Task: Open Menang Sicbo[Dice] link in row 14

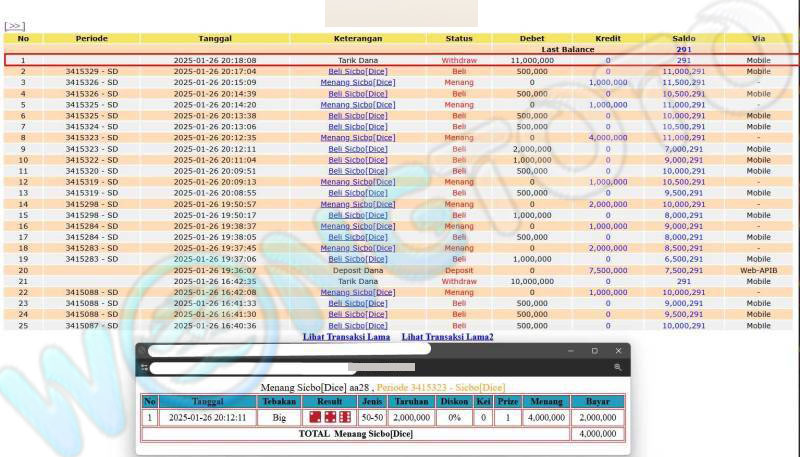Action: [x=358, y=203]
